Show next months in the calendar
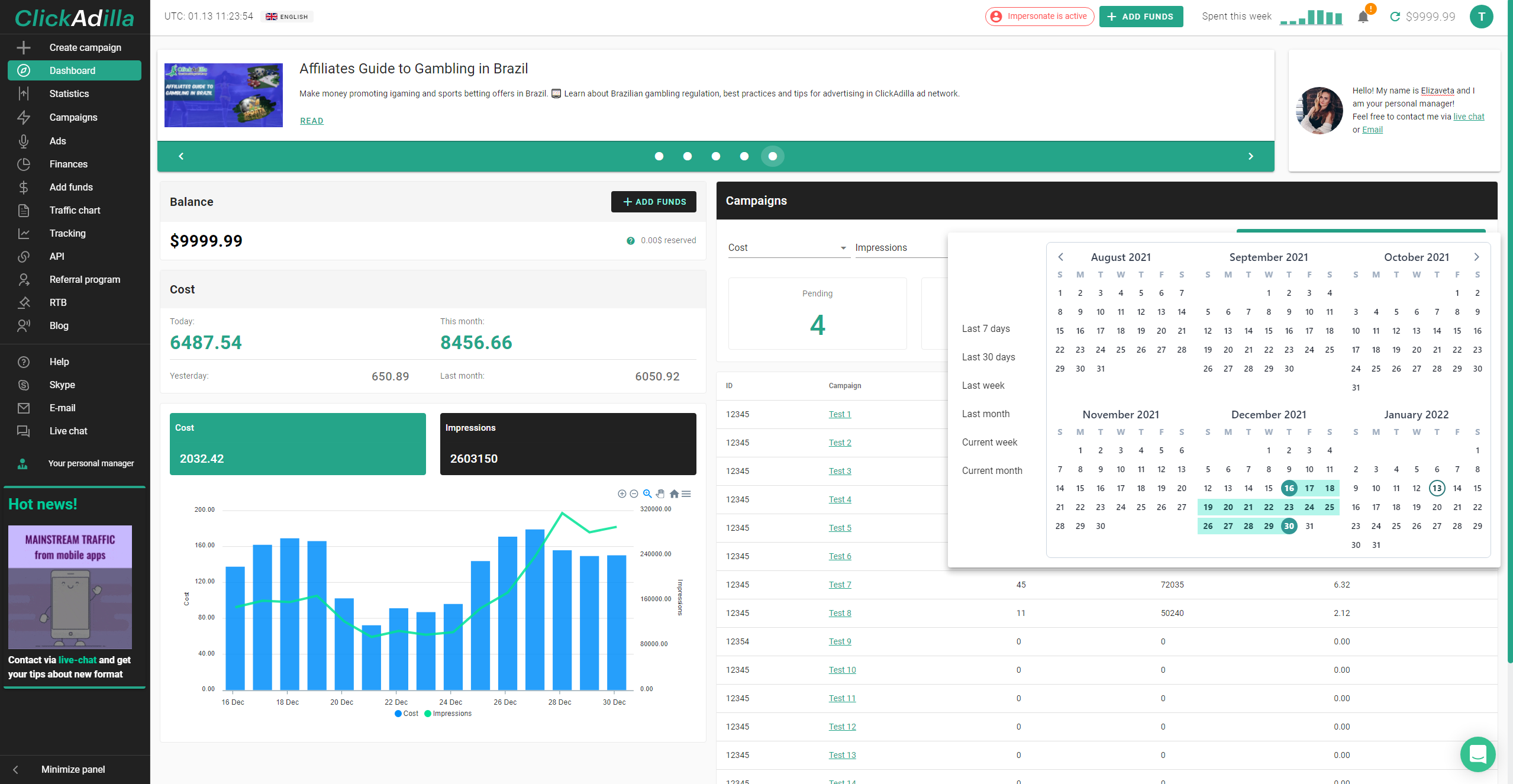The height and width of the screenshot is (784, 1513). pyautogui.click(x=1476, y=257)
